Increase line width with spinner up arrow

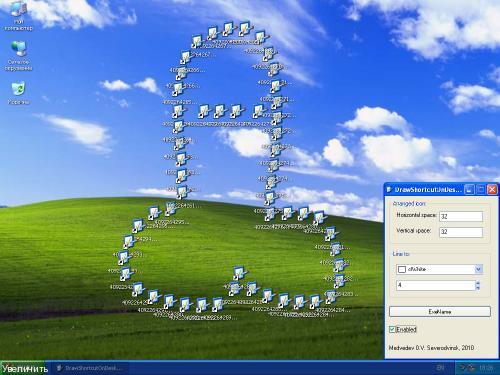pos(479,283)
